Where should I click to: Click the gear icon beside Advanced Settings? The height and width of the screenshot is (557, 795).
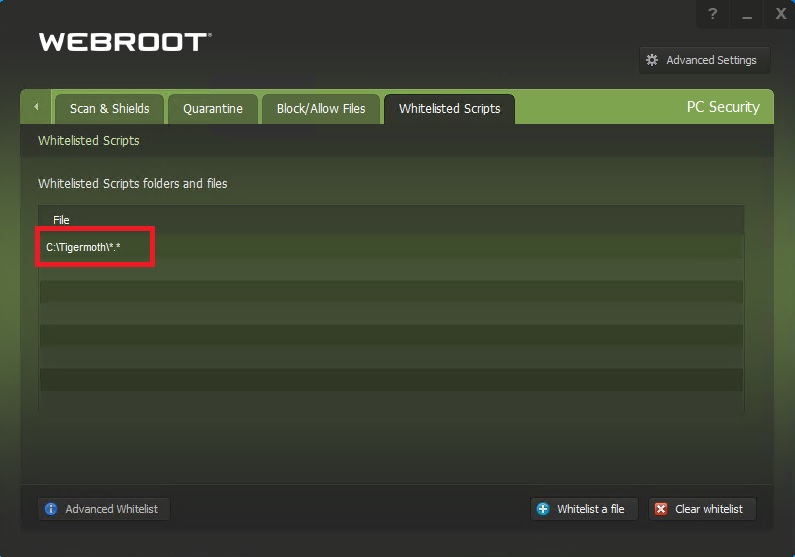point(652,60)
